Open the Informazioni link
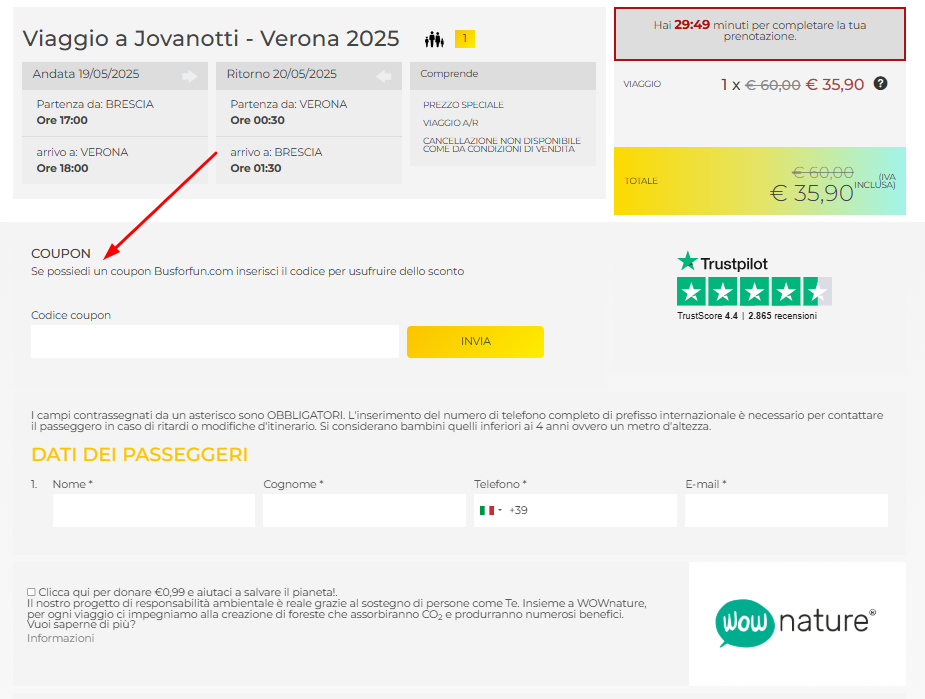This screenshot has width=925, height=699. coord(60,638)
